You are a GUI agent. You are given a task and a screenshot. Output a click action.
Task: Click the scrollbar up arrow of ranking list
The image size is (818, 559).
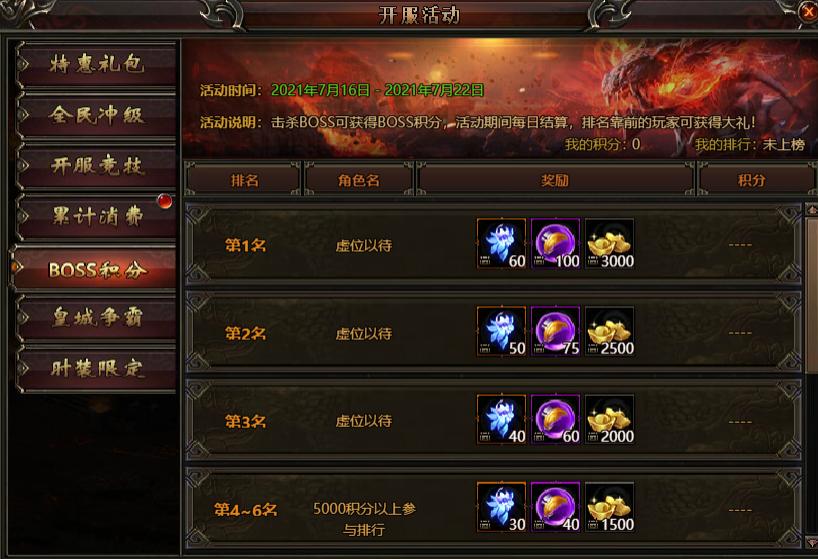[812, 210]
